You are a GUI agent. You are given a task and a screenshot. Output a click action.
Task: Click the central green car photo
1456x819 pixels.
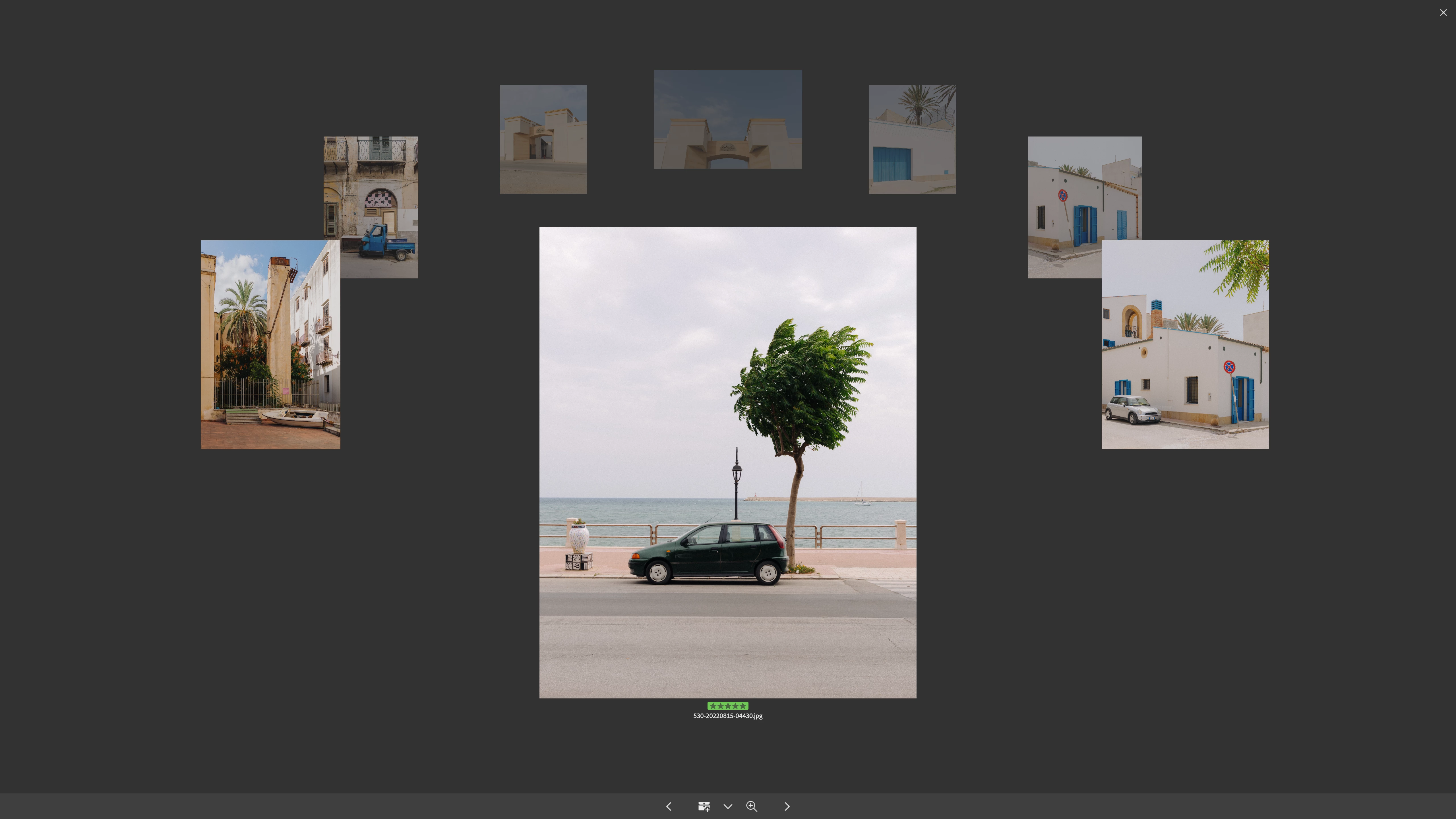coord(727,462)
